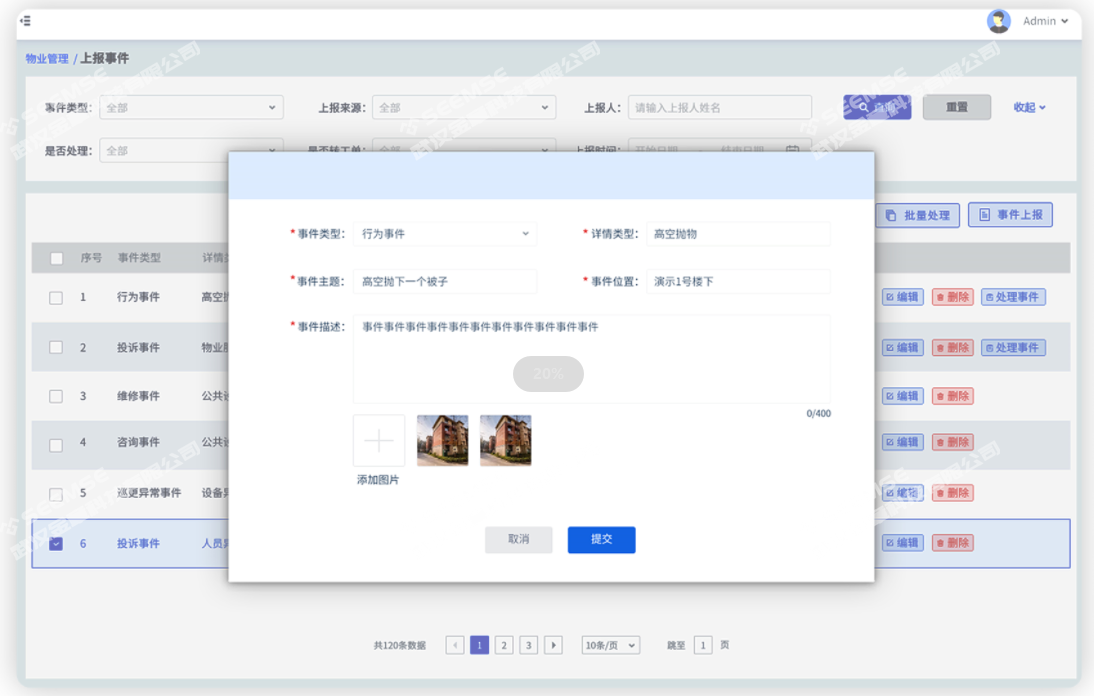Screen dimensions: 1094x696
Task: Click row 5 text 巡更异常事件
Action: [149, 493]
